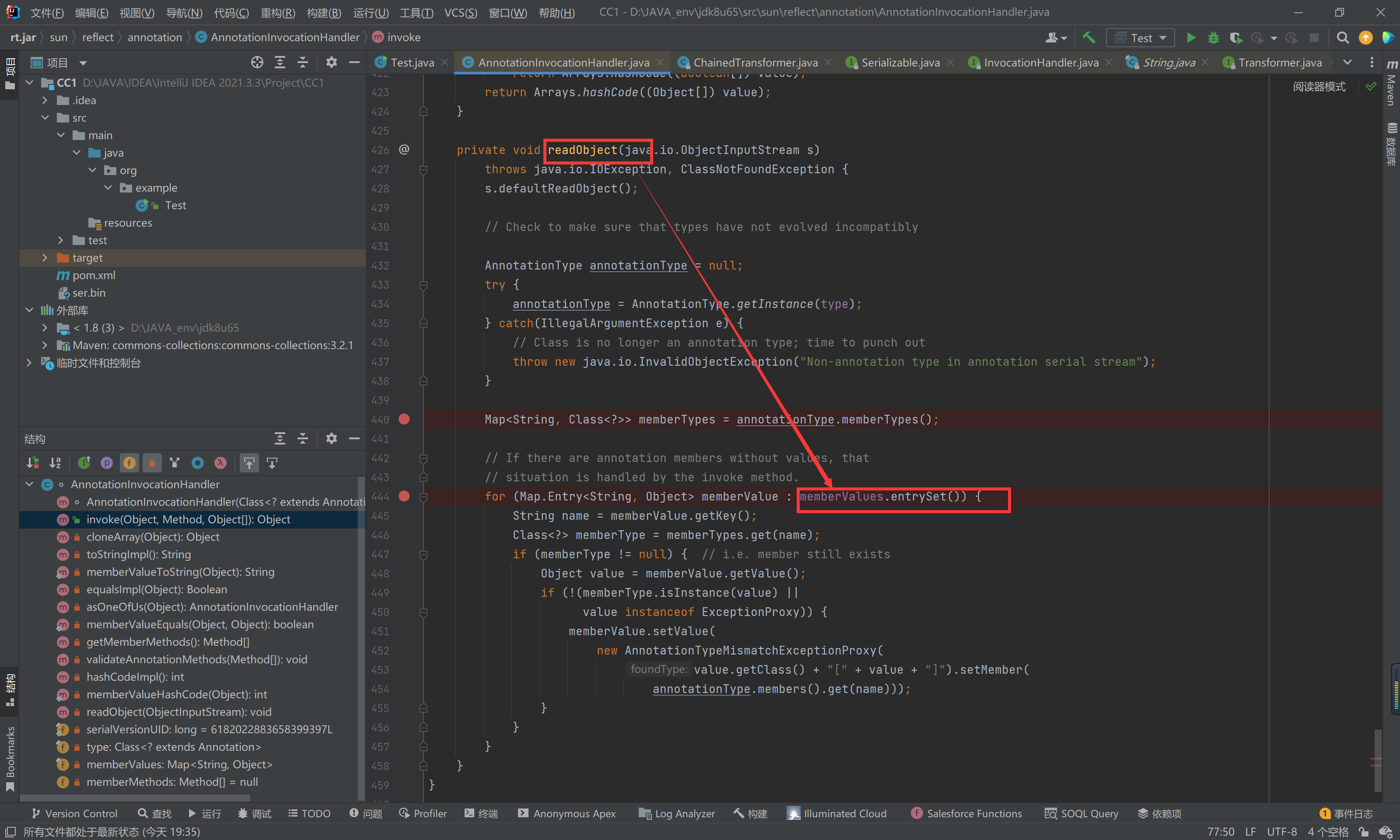This screenshot has height=840, width=1400.
Task: Switch to ChainedTransformer.java tab
Action: [755, 62]
